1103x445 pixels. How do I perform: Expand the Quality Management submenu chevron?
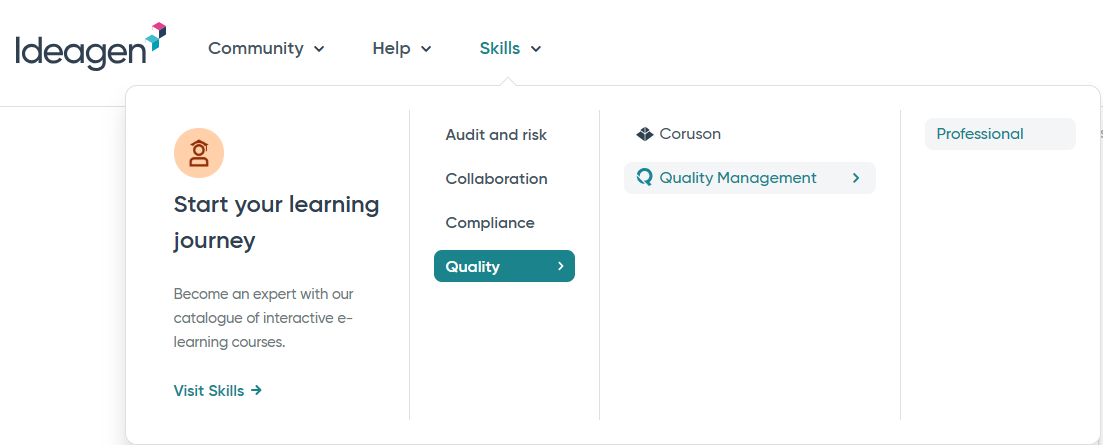(x=856, y=179)
